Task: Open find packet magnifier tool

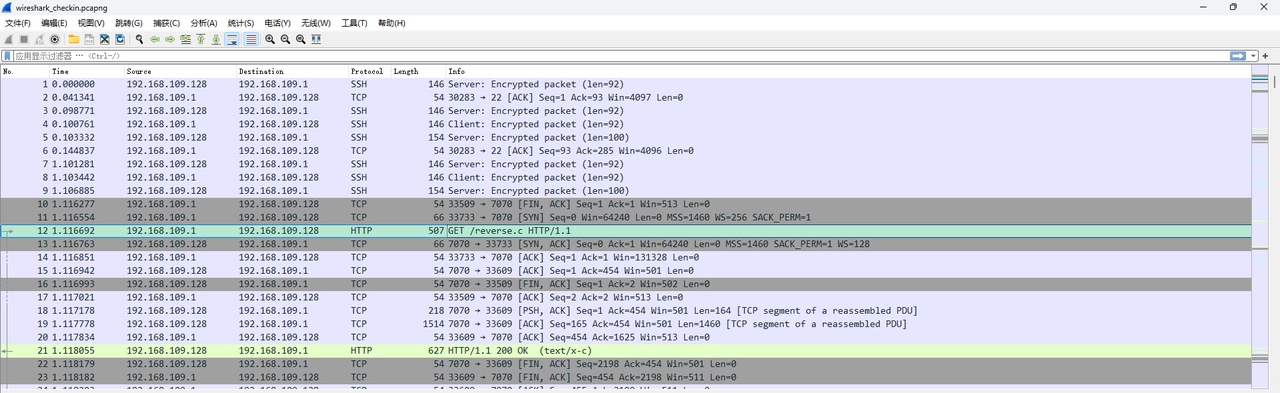Action: click(x=140, y=39)
